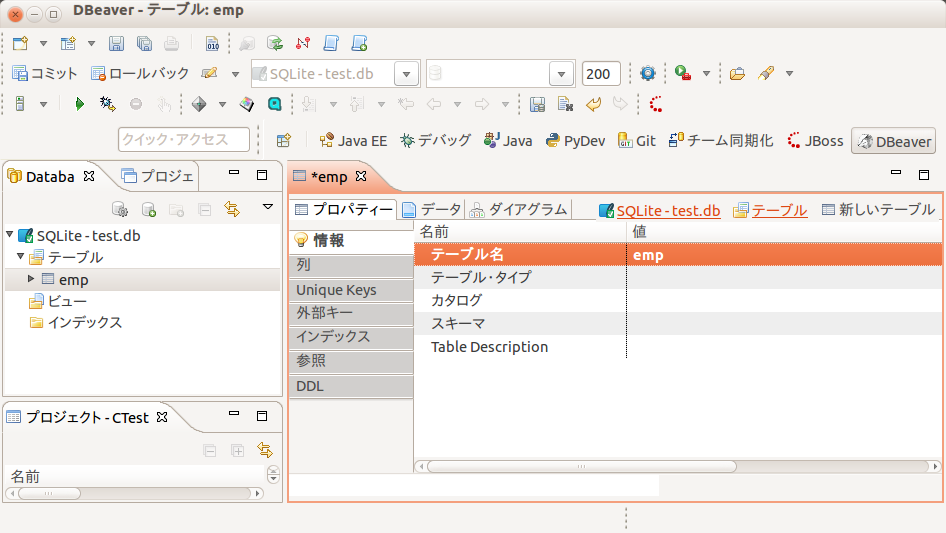Select the References (参照) section
The image size is (946, 533).
pos(352,362)
